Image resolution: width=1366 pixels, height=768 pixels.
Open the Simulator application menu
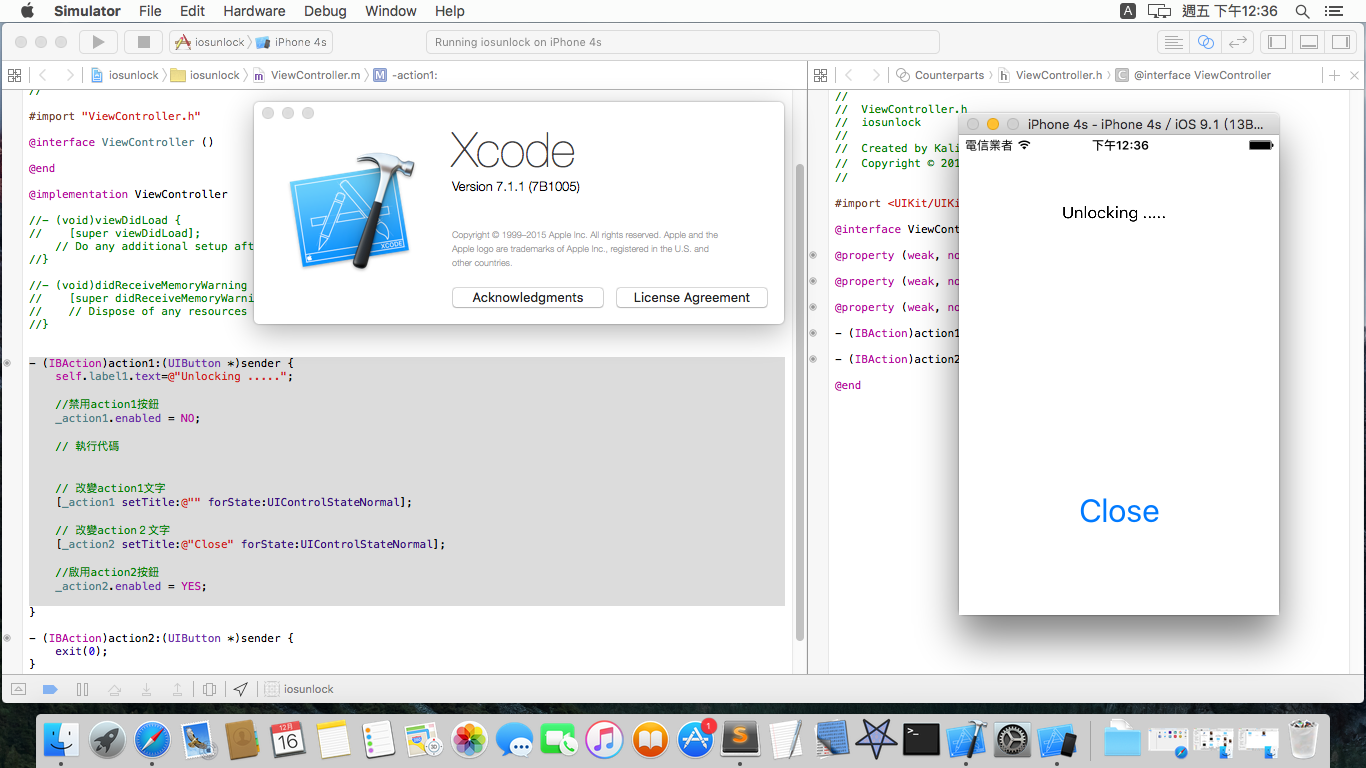click(87, 11)
